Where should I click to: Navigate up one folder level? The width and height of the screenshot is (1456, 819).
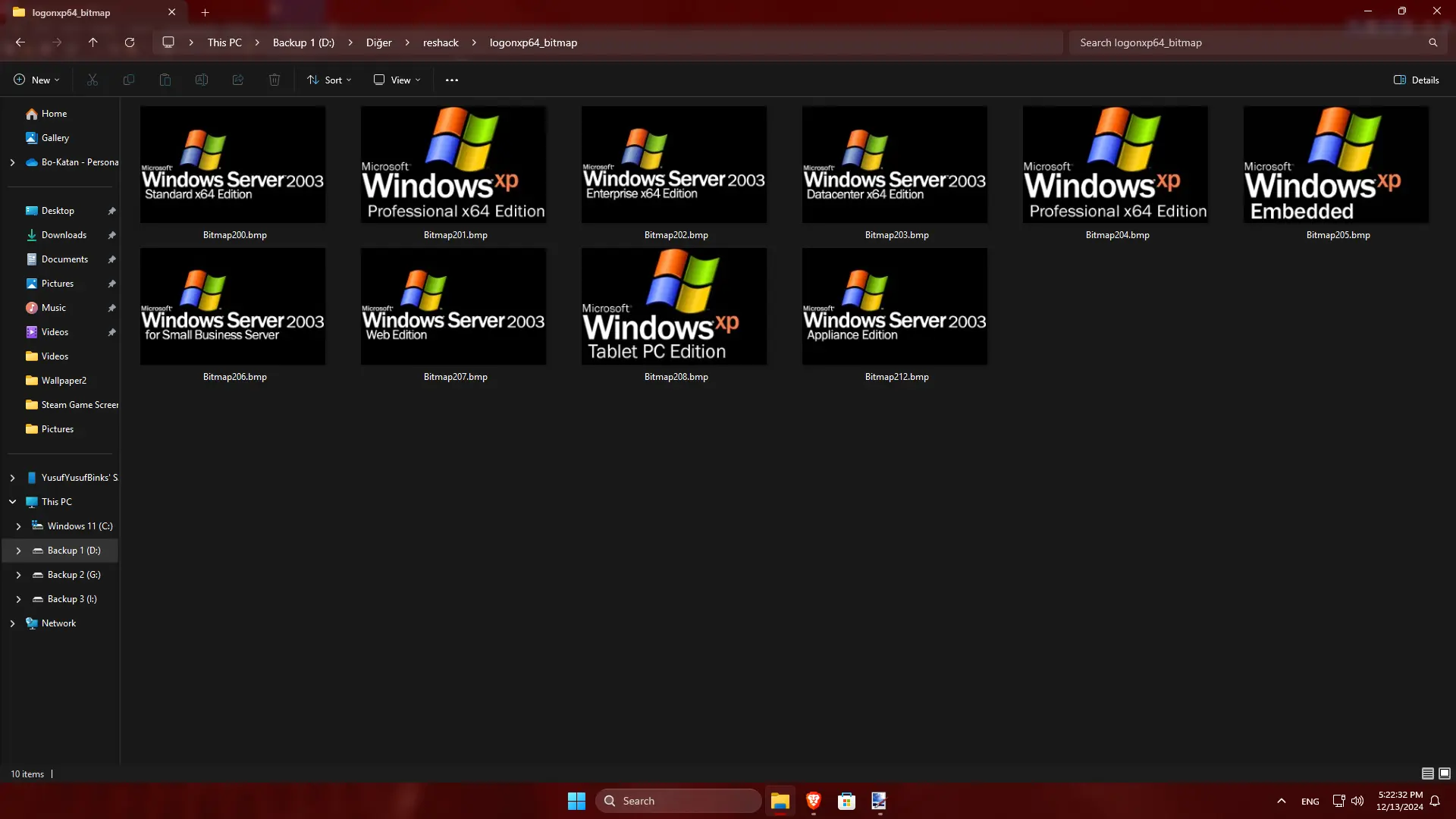pyautogui.click(x=93, y=42)
